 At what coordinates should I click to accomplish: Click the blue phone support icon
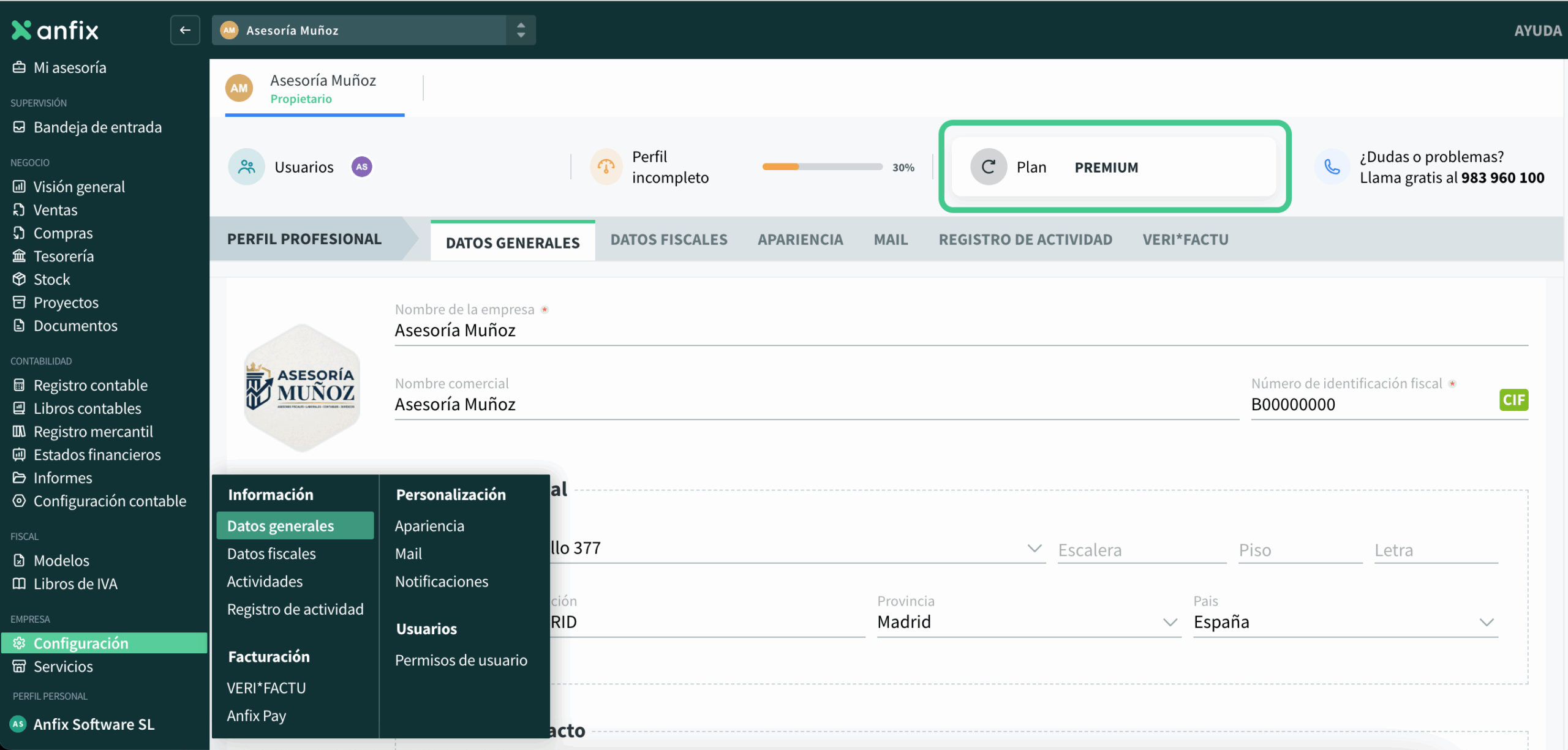pyautogui.click(x=1332, y=167)
